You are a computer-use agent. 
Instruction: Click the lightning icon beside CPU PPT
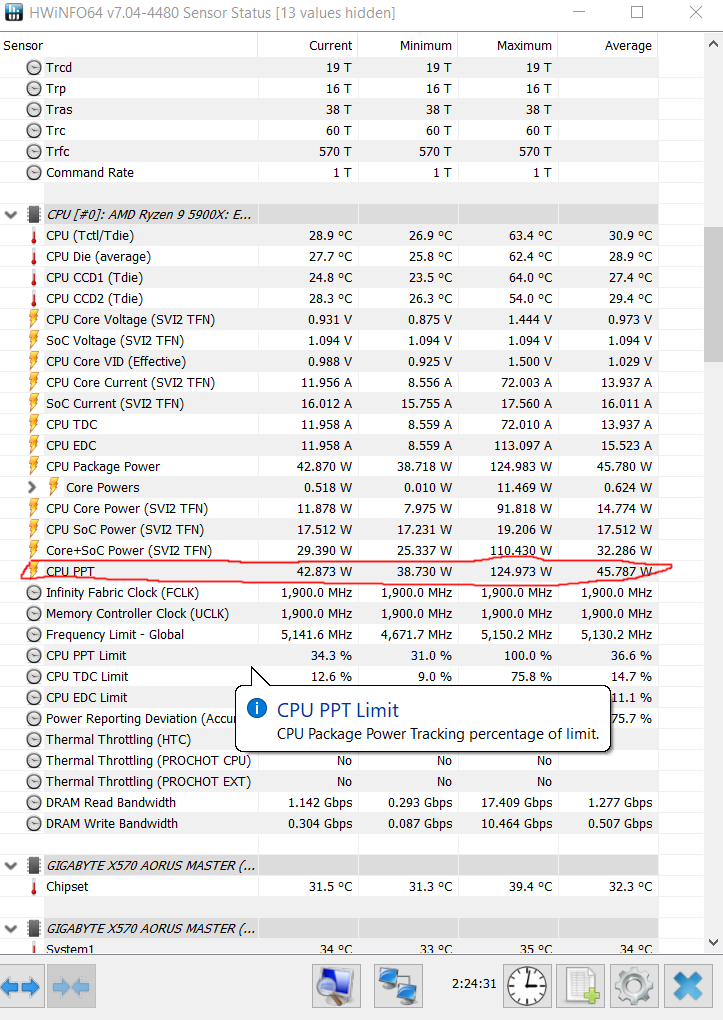point(34,570)
